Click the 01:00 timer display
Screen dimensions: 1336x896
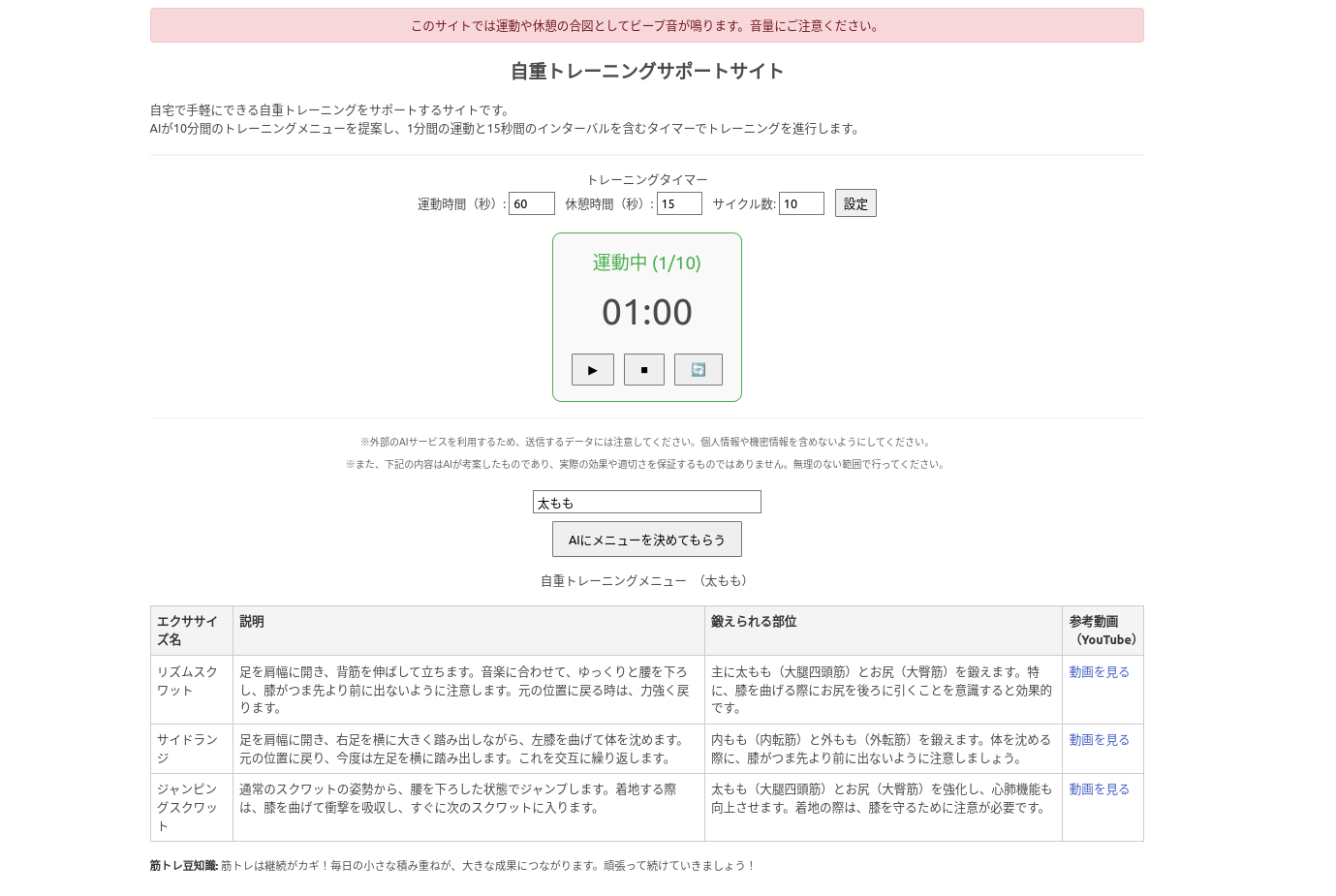tap(647, 312)
